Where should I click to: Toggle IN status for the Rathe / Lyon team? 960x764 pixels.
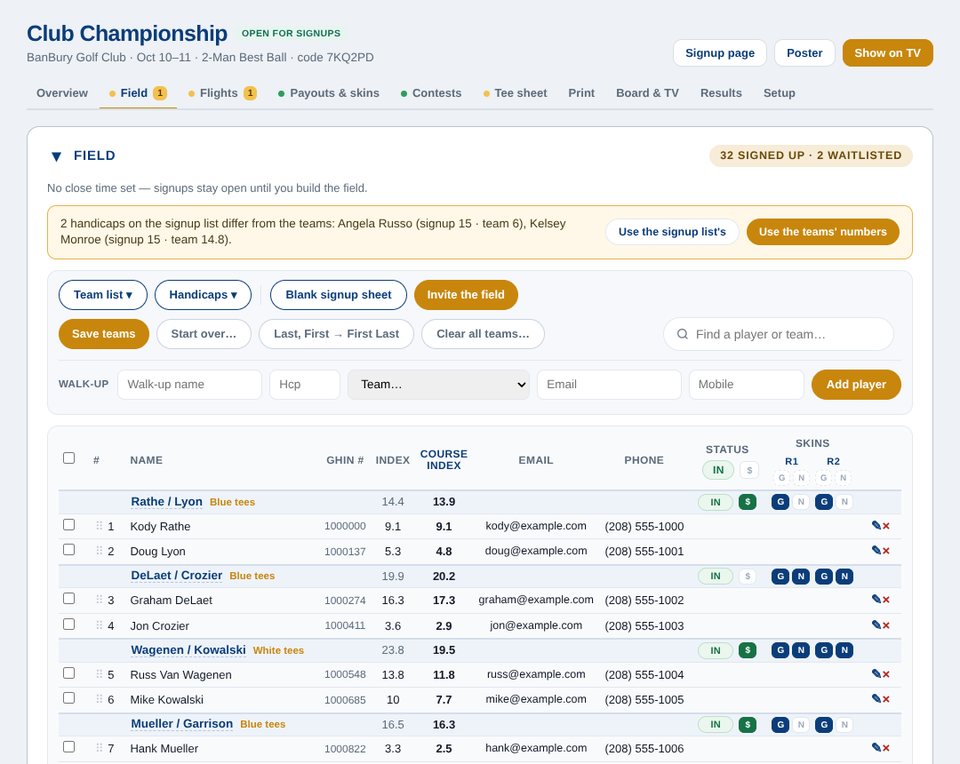pos(715,502)
